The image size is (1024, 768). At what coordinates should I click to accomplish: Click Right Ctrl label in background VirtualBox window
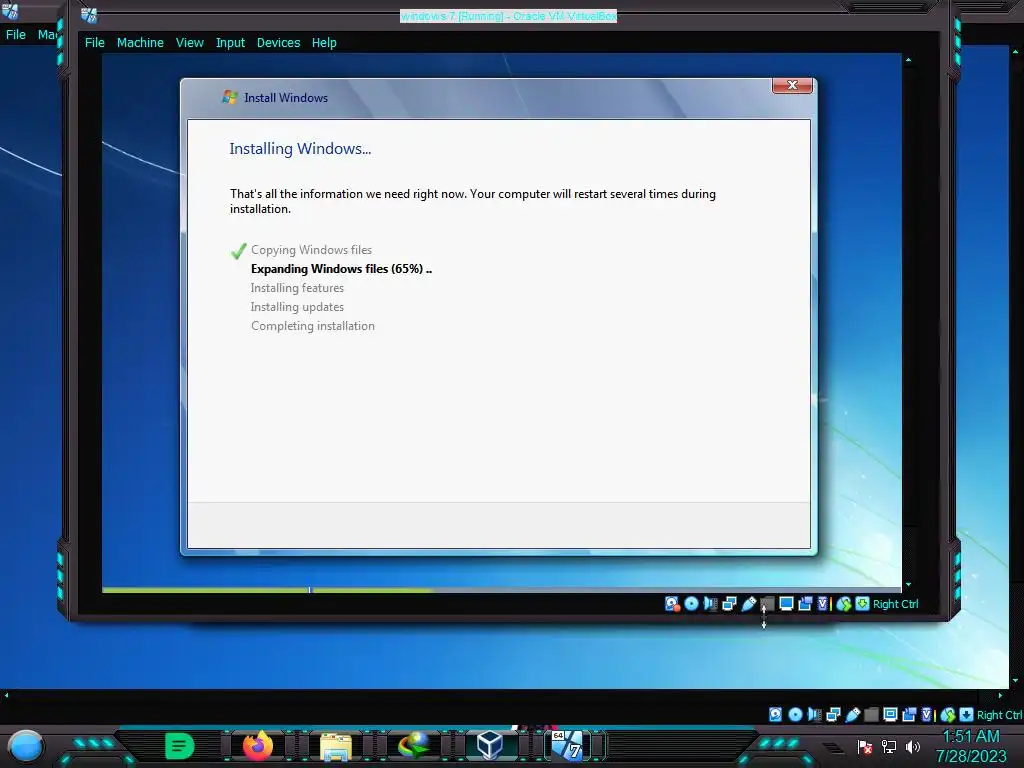999,715
